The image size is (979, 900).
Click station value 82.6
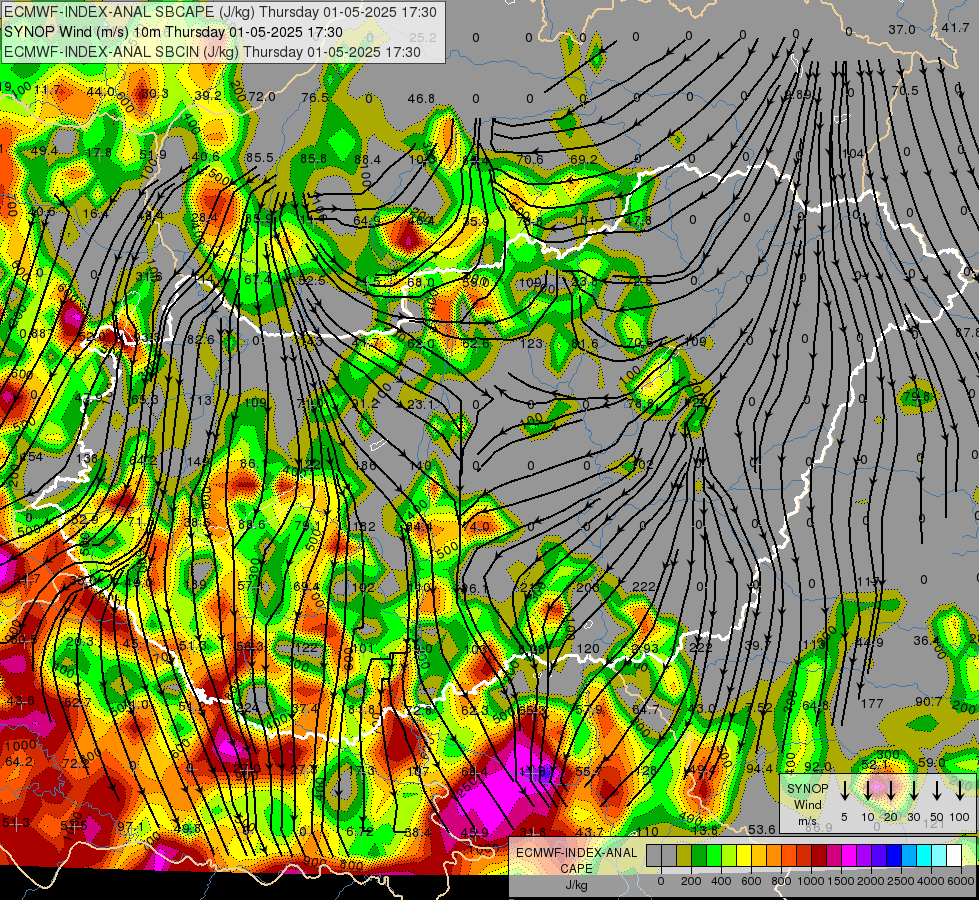200,340
